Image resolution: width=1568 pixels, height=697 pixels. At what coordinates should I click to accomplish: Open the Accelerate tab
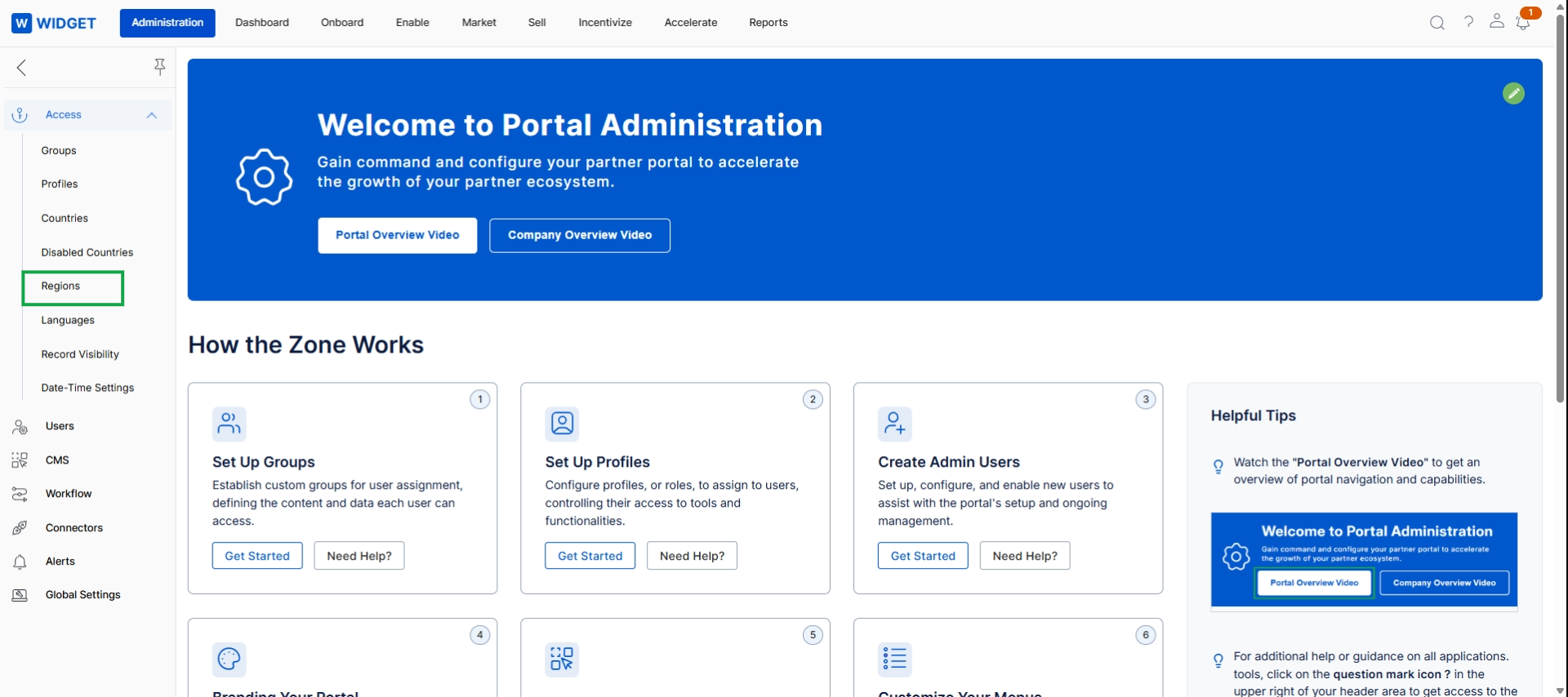coord(691,23)
